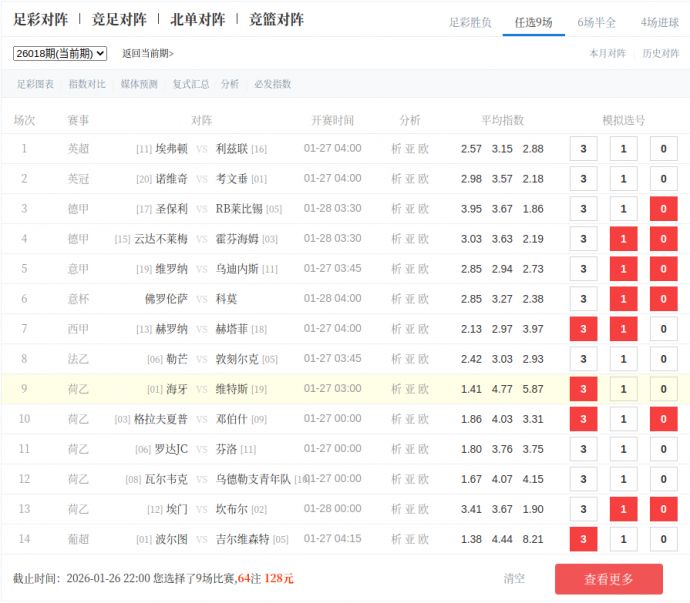
Task: Open the 4场进球 tab
Action: 659,22
